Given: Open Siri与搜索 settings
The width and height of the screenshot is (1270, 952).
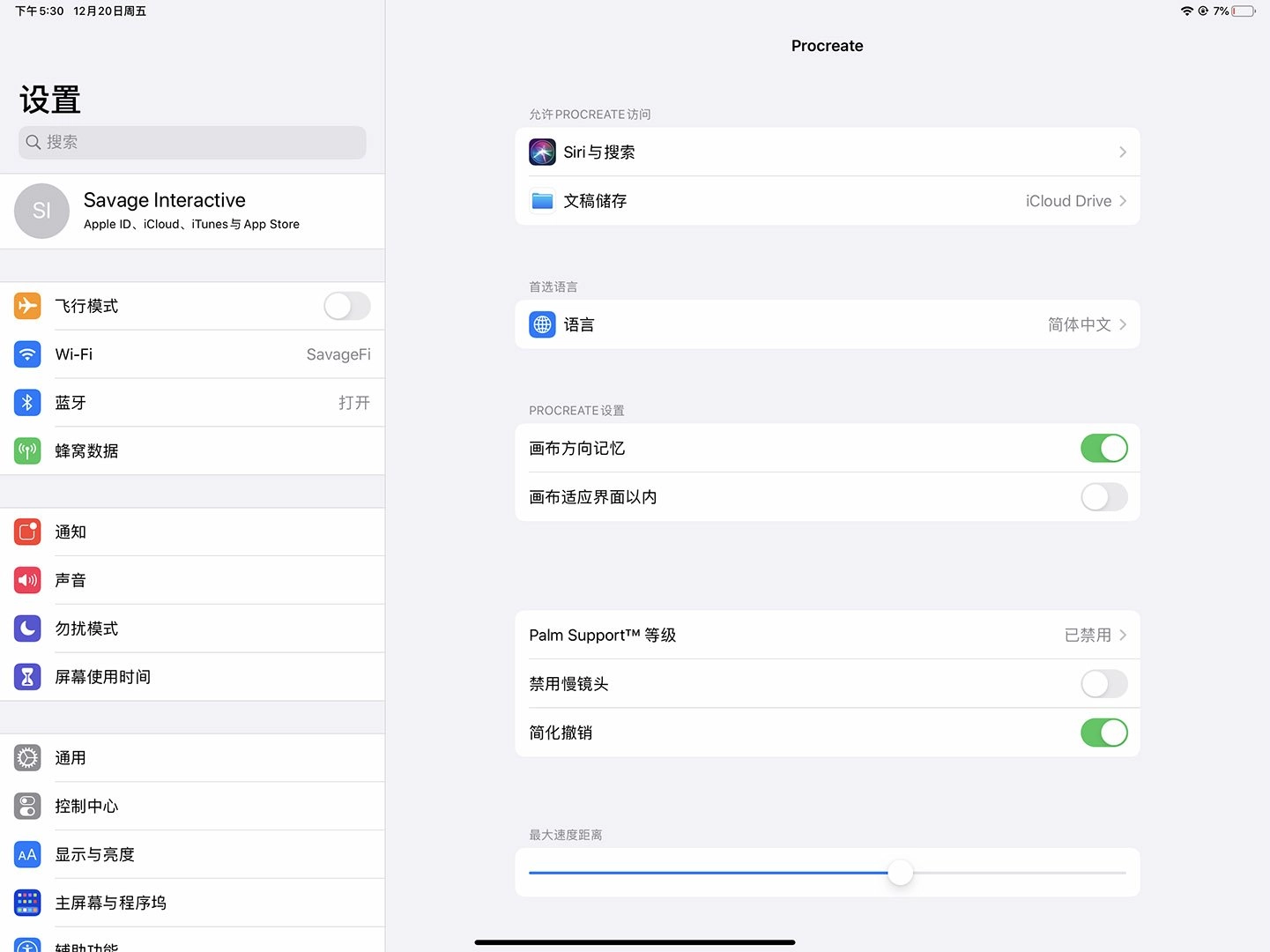Looking at the screenshot, I should click(x=827, y=152).
